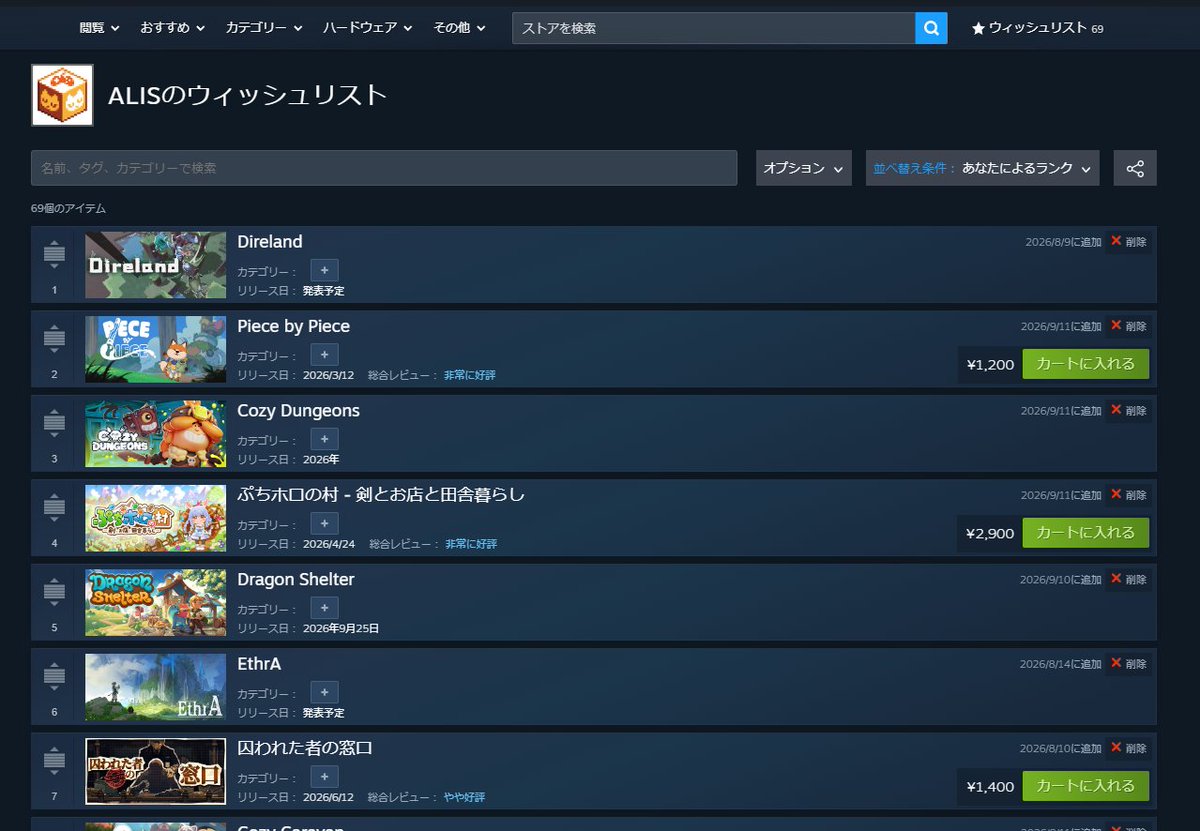The height and width of the screenshot is (831, 1200).
Task: Add a category plus for EthrA
Action: (324, 693)
